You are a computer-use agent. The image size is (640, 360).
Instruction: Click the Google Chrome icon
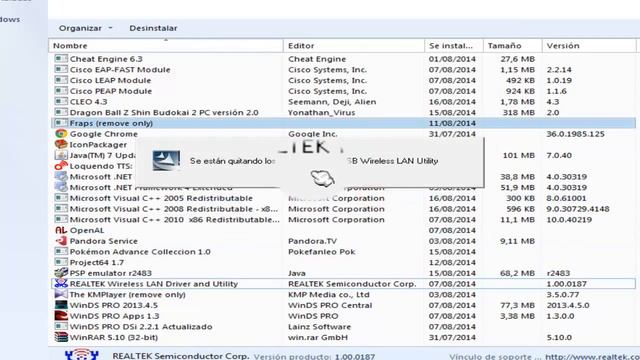pyautogui.click(x=61, y=133)
